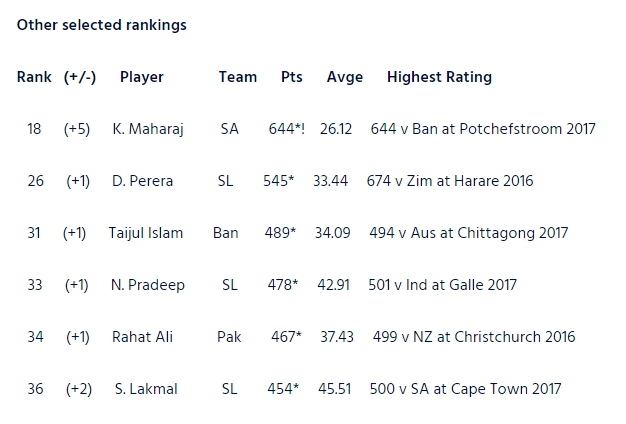Select the Rank column header

(34, 77)
